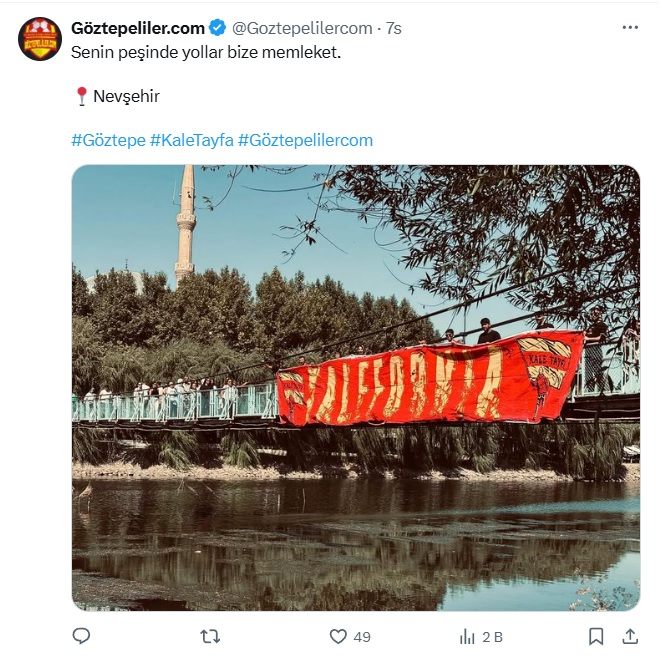Like the tweet with the heart icon

(x=338, y=637)
